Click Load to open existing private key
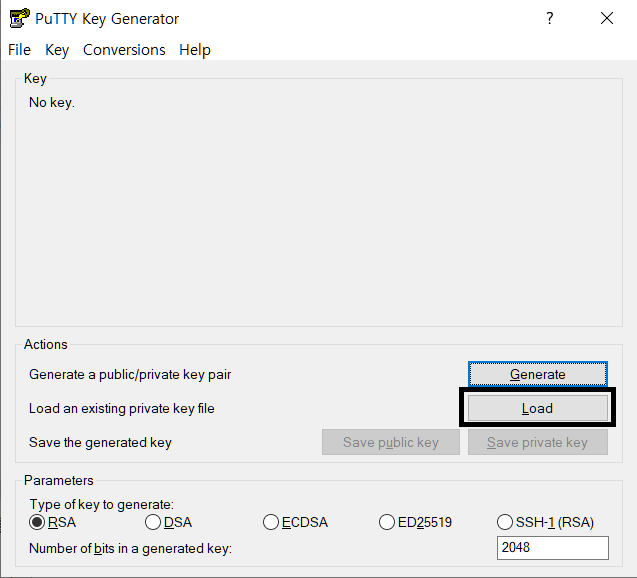The height and width of the screenshot is (578, 637). coord(537,408)
